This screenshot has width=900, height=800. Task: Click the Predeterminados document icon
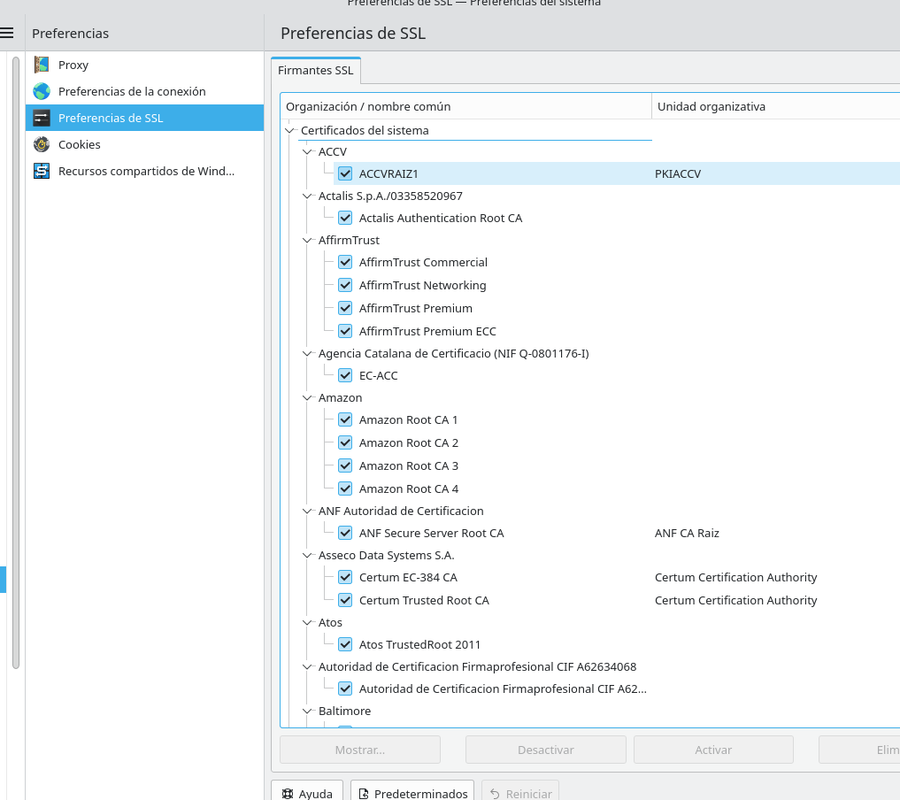[363, 794]
